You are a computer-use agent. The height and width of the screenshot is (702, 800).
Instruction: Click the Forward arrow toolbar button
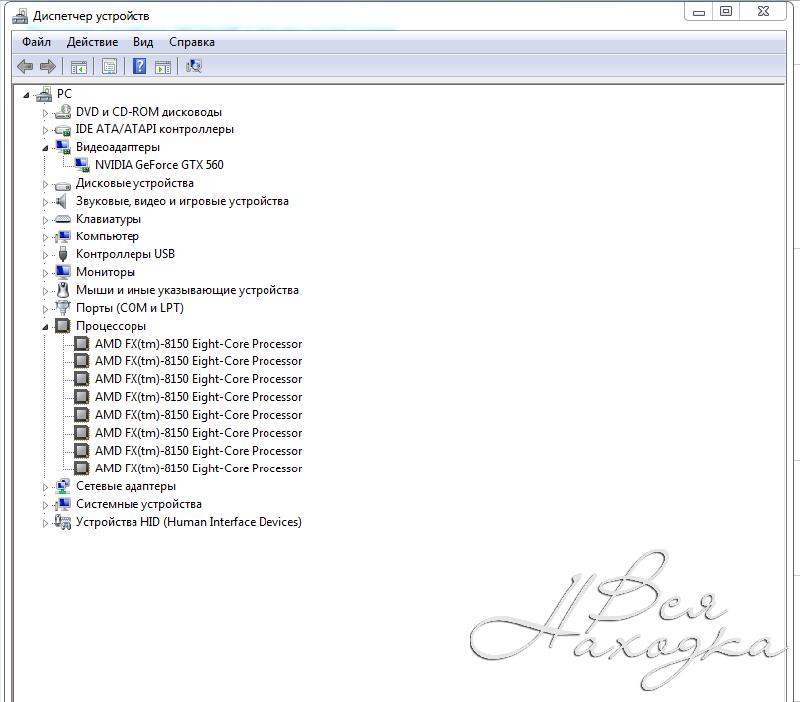pos(47,66)
